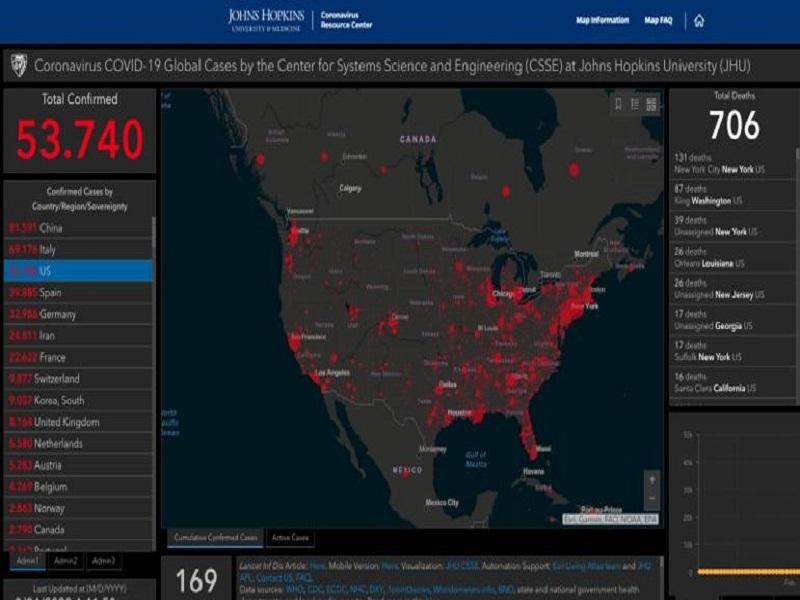The width and height of the screenshot is (800, 600).
Task: Select the Admin2 tab
Action: [x=66, y=561]
